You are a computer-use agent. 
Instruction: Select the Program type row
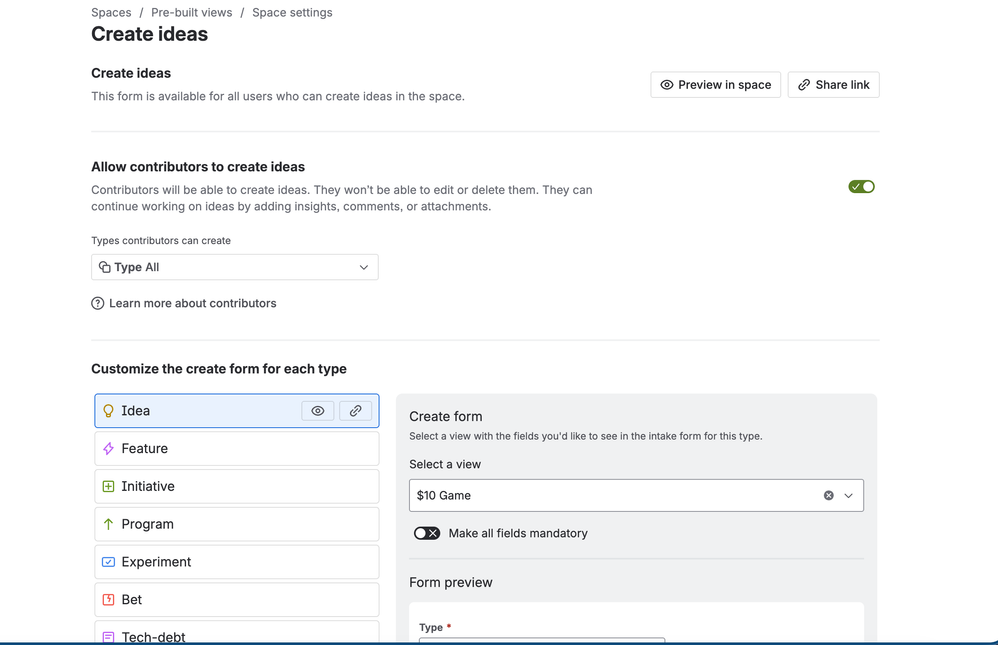pos(237,524)
